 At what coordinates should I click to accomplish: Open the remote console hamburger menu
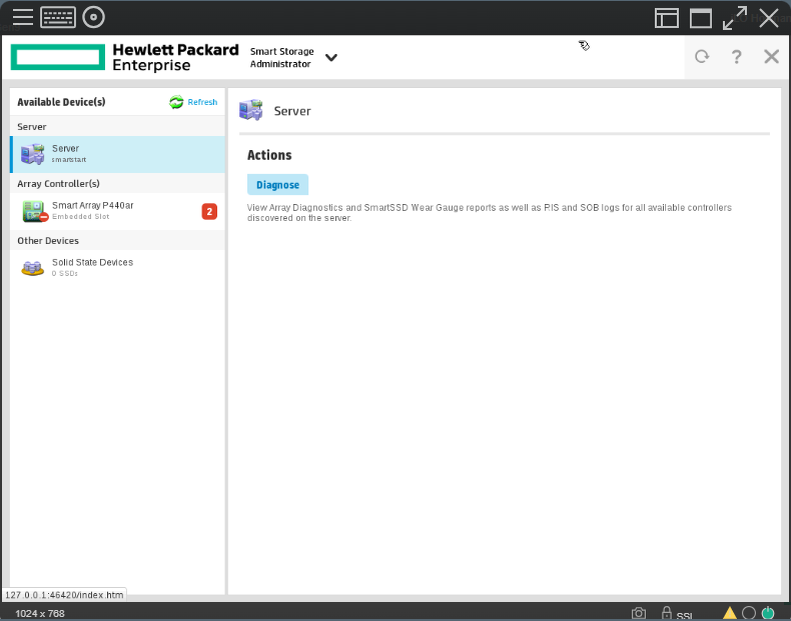coord(23,17)
